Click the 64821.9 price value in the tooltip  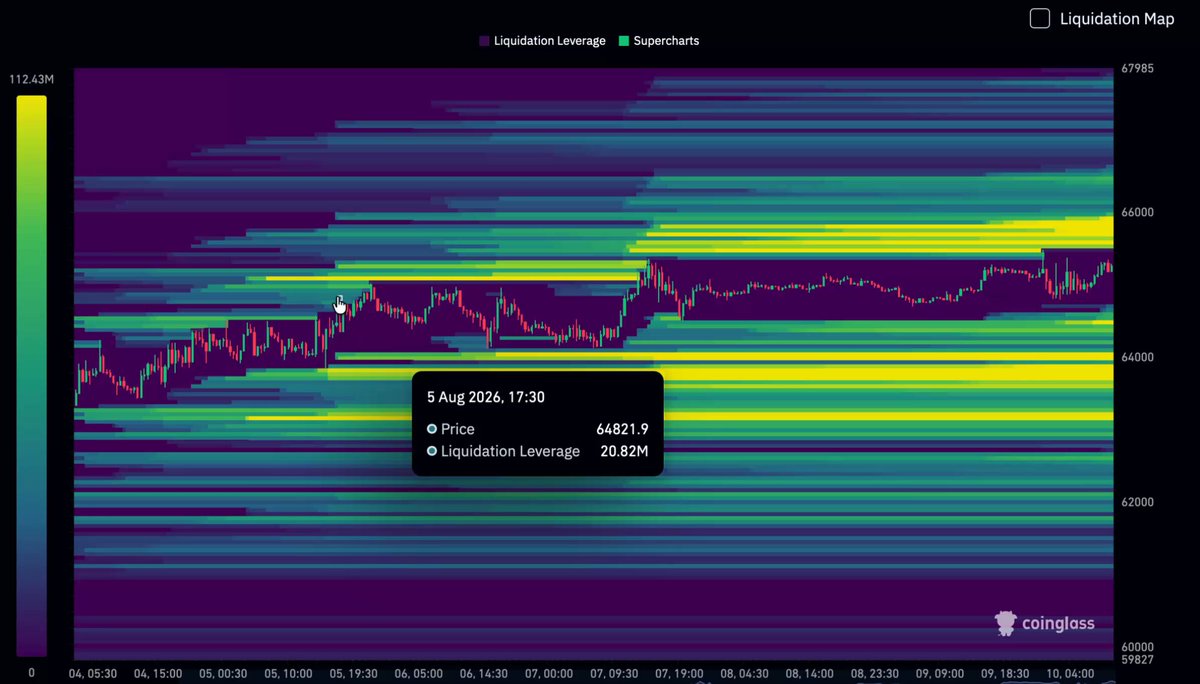click(x=622, y=429)
